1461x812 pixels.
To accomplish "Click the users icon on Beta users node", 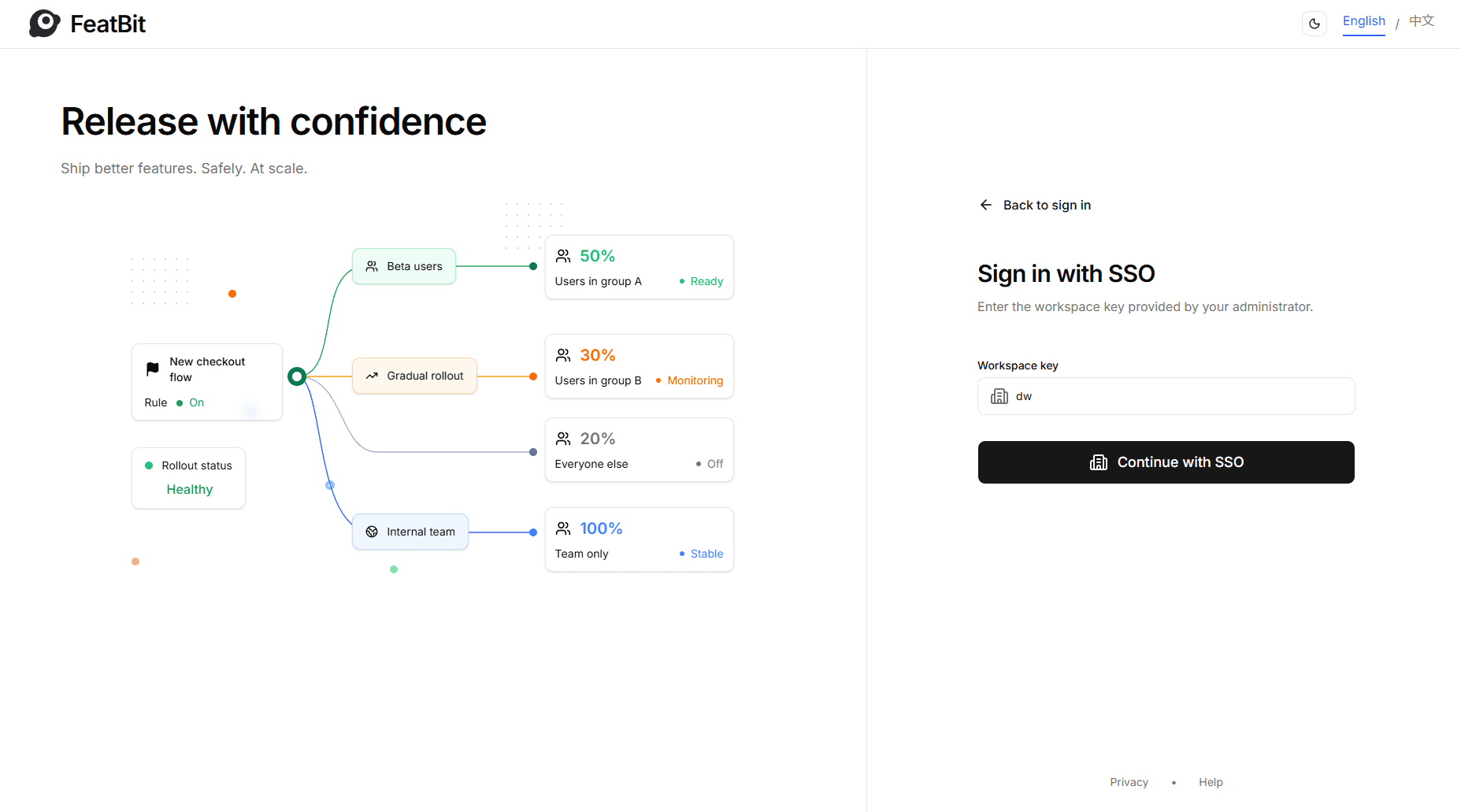I will click(x=372, y=266).
